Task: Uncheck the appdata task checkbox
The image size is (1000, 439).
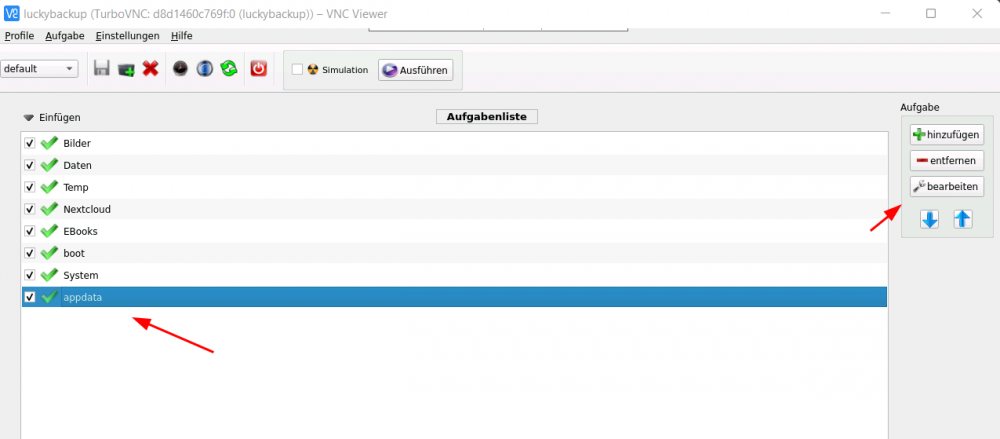Action: pos(29,297)
